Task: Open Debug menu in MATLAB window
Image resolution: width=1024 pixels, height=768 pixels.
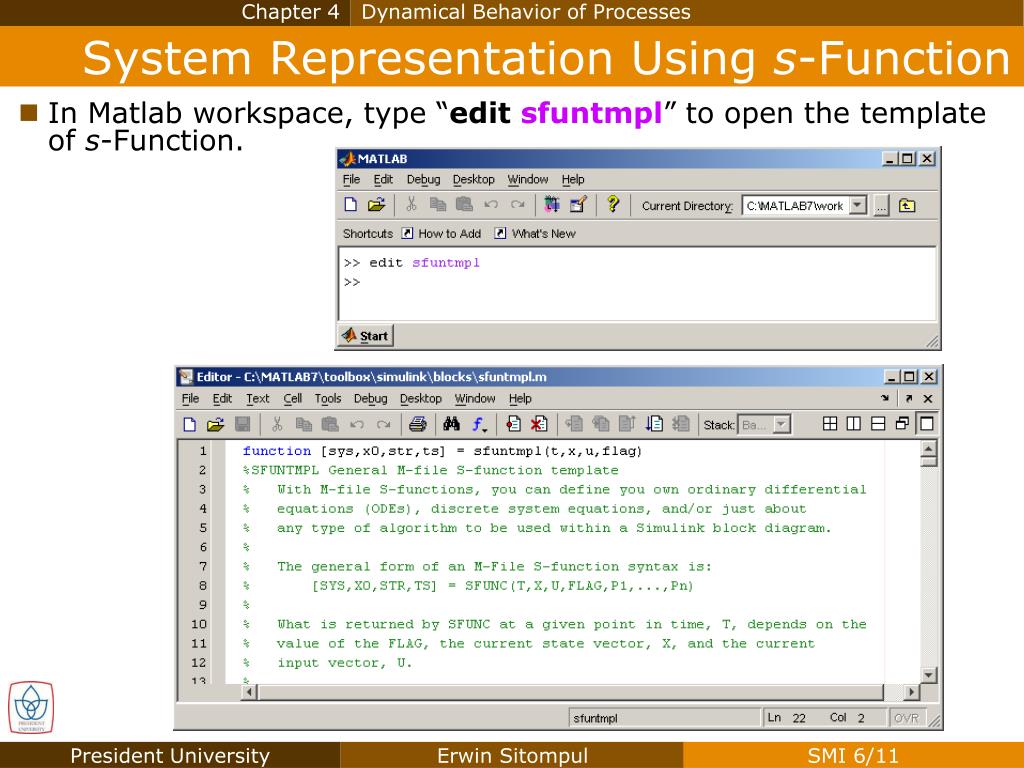Action: pos(423,180)
